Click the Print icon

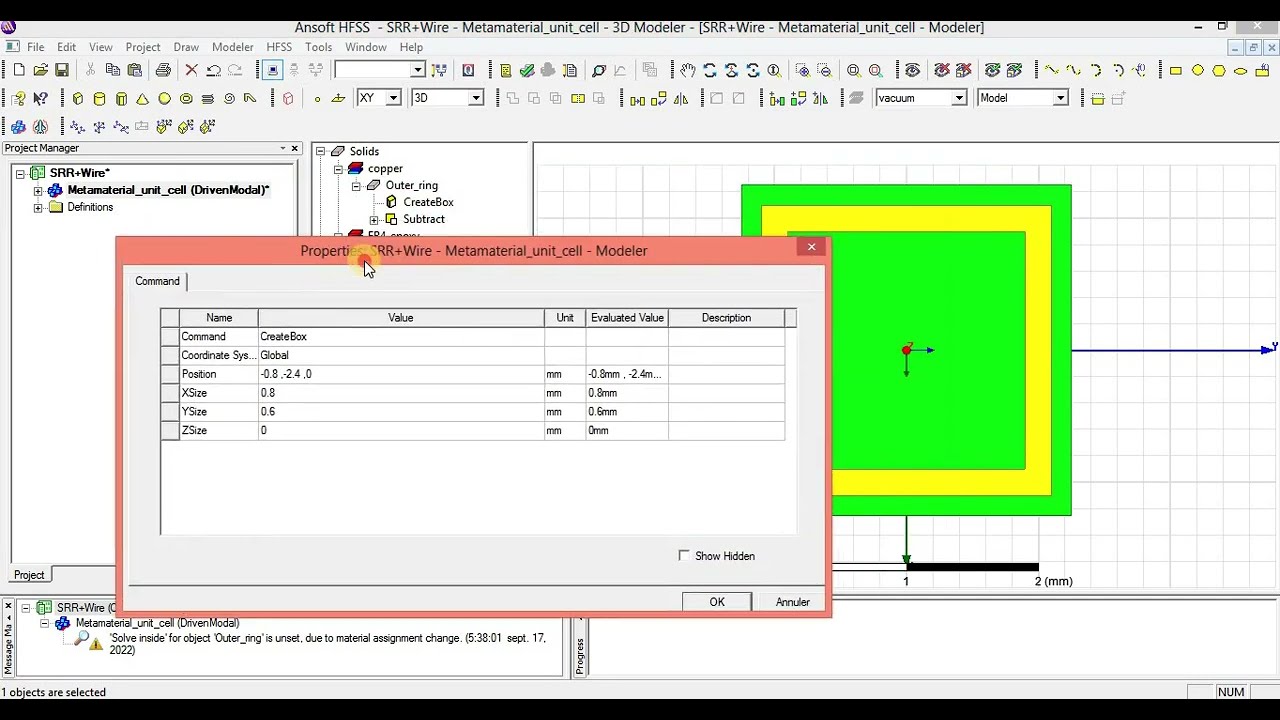(163, 70)
